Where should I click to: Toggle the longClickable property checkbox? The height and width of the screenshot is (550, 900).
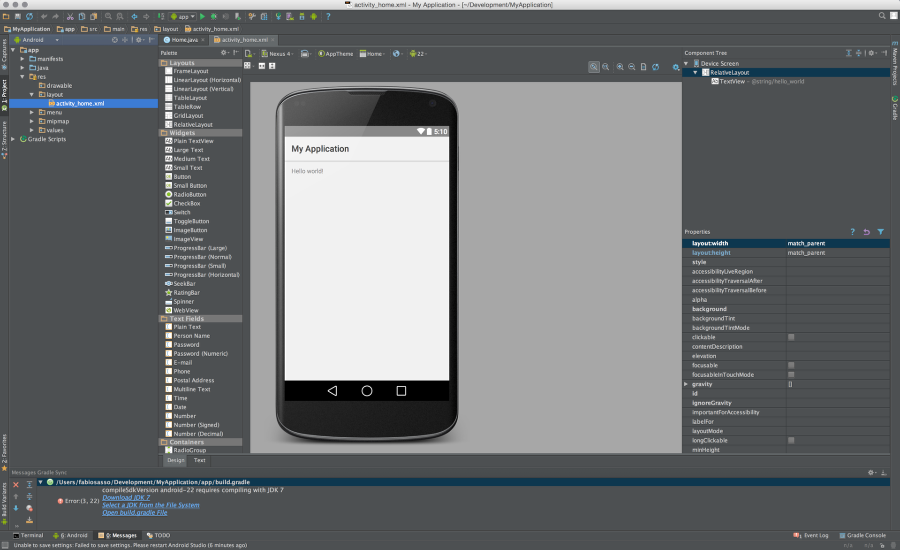pos(791,440)
